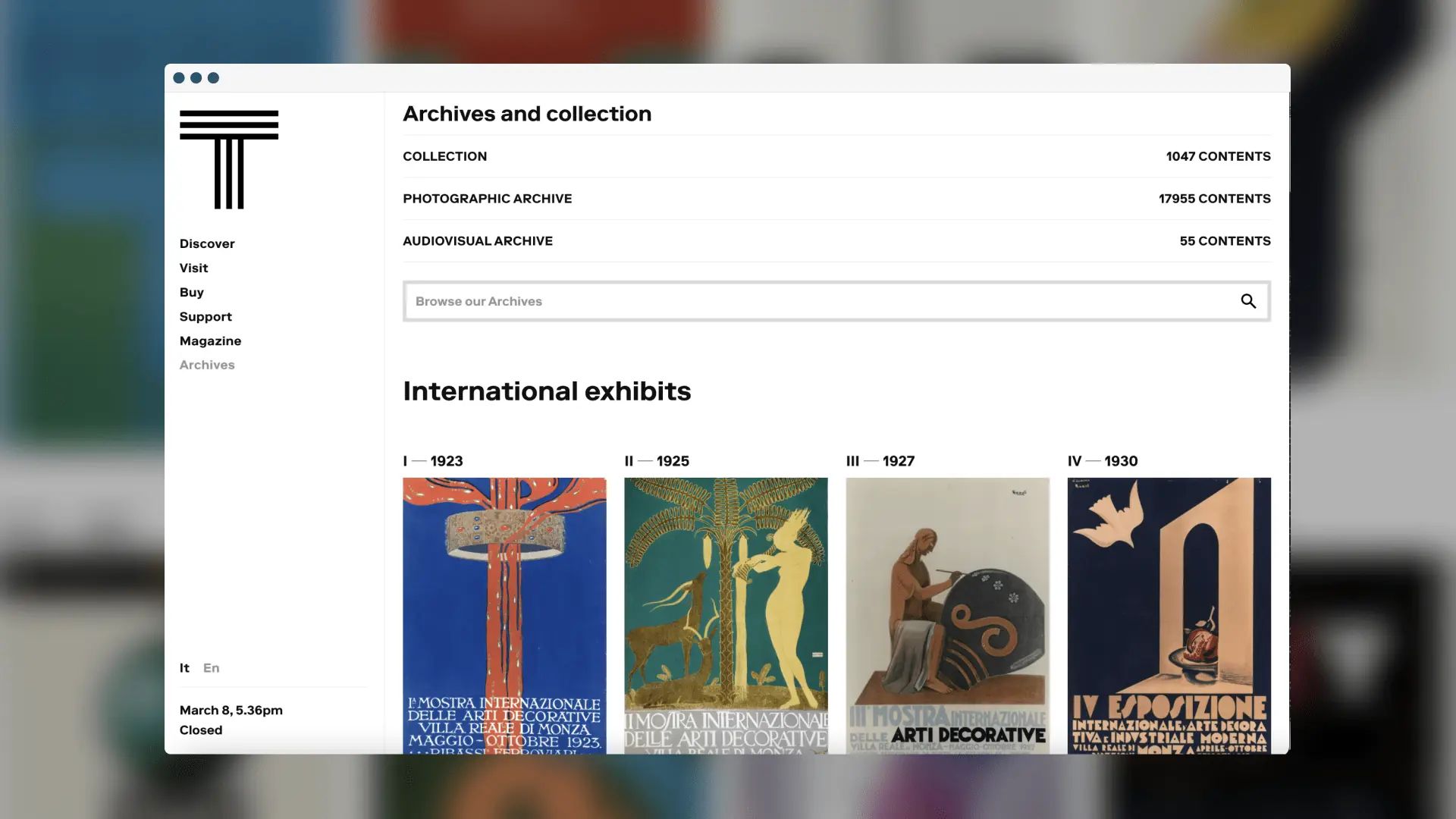Image resolution: width=1456 pixels, height=819 pixels.
Task: Open the 1923 blue crown poster thumbnail
Action: (504, 616)
